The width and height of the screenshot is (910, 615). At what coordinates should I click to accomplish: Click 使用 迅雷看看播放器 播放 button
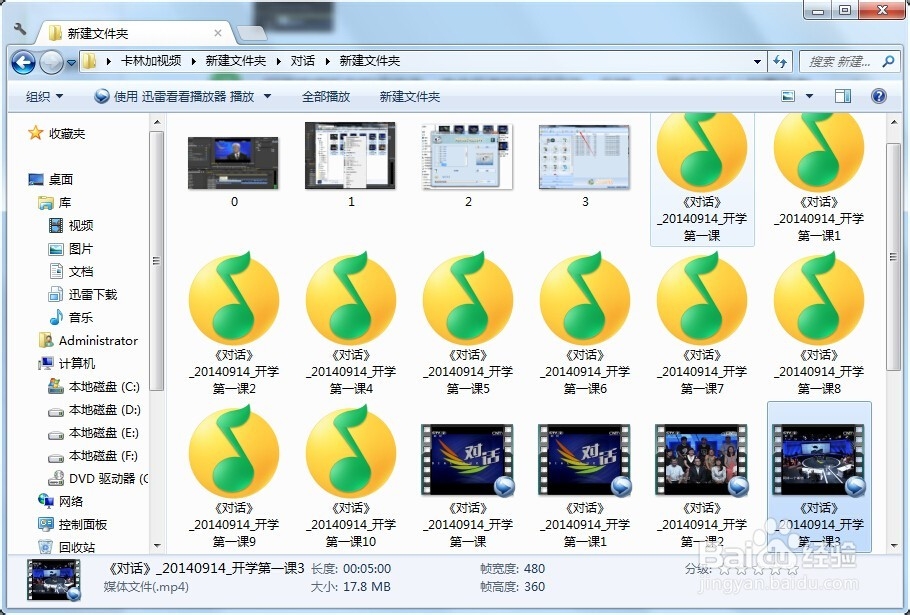(174, 96)
